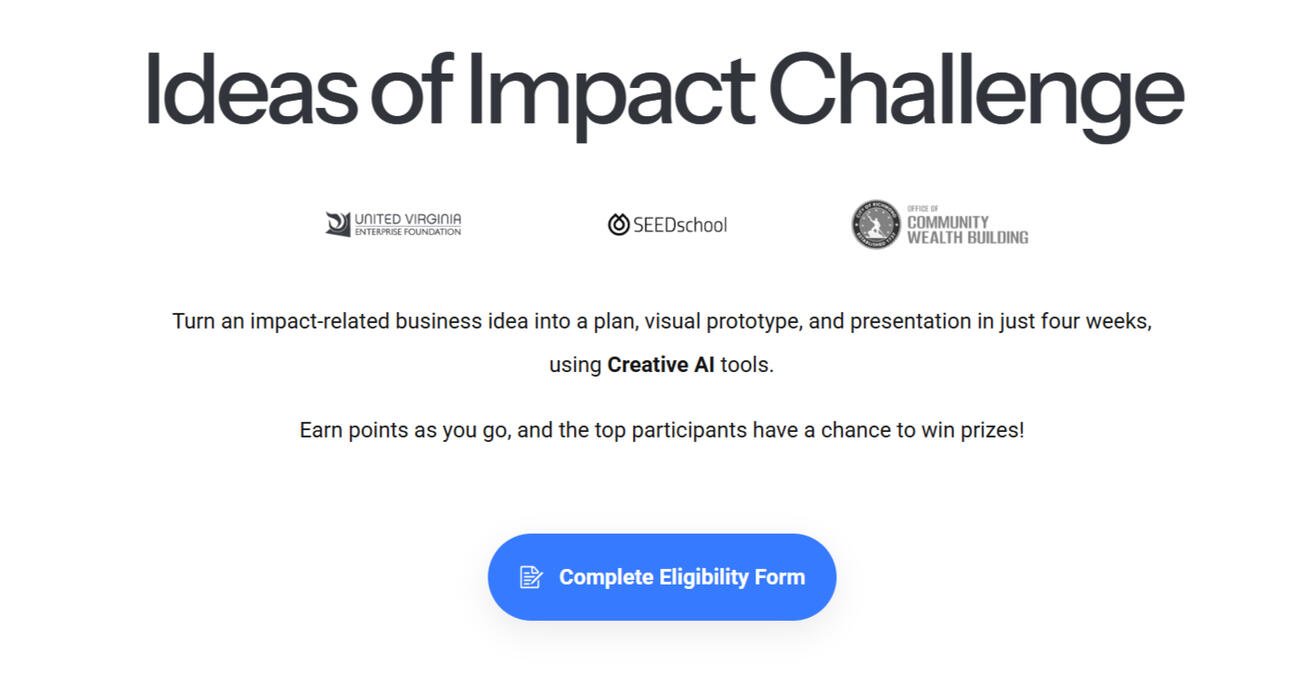Click the word "Challenge" in the heading
1312x678 pixels.
pos(975,92)
